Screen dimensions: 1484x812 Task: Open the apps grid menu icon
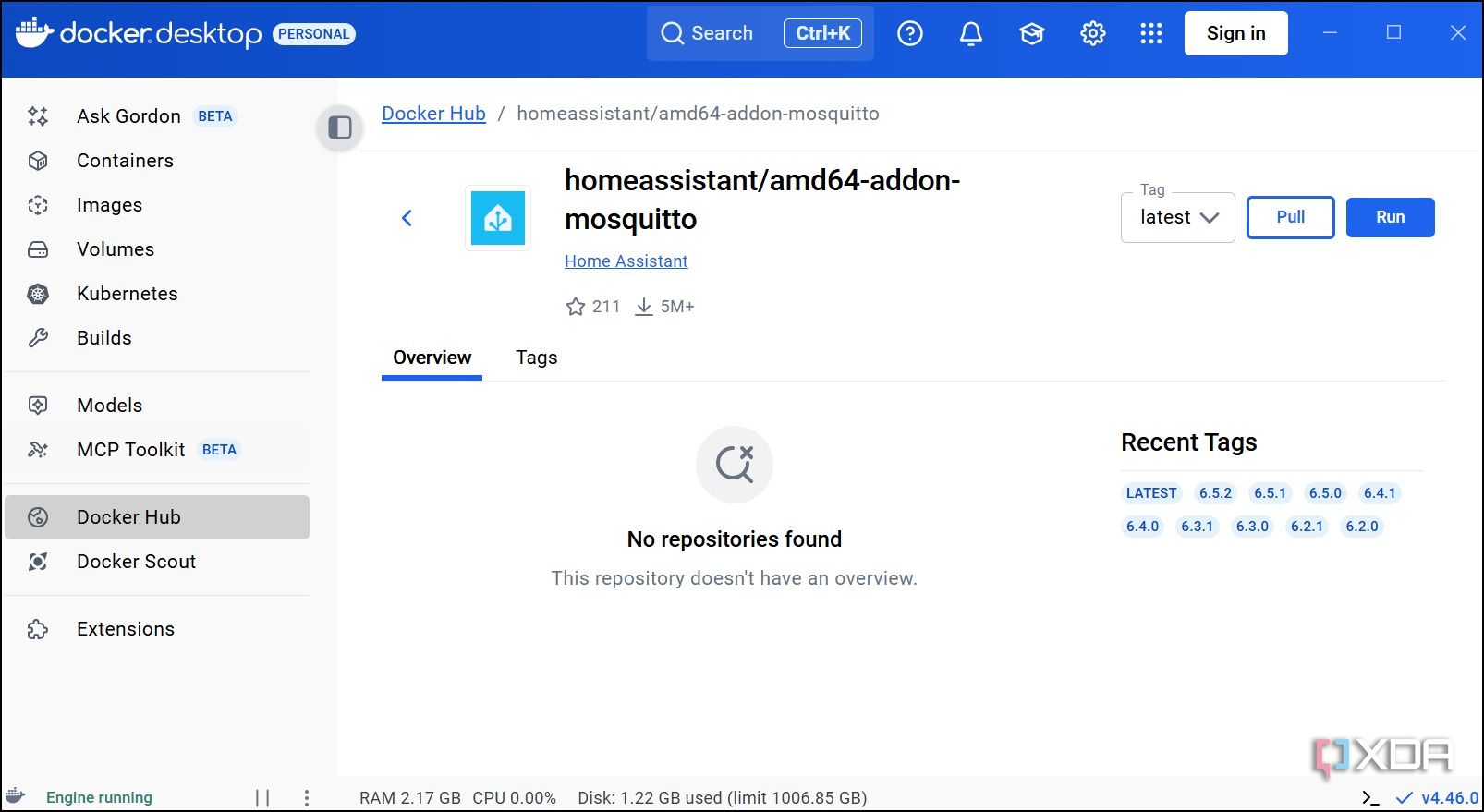click(x=1151, y=34)
